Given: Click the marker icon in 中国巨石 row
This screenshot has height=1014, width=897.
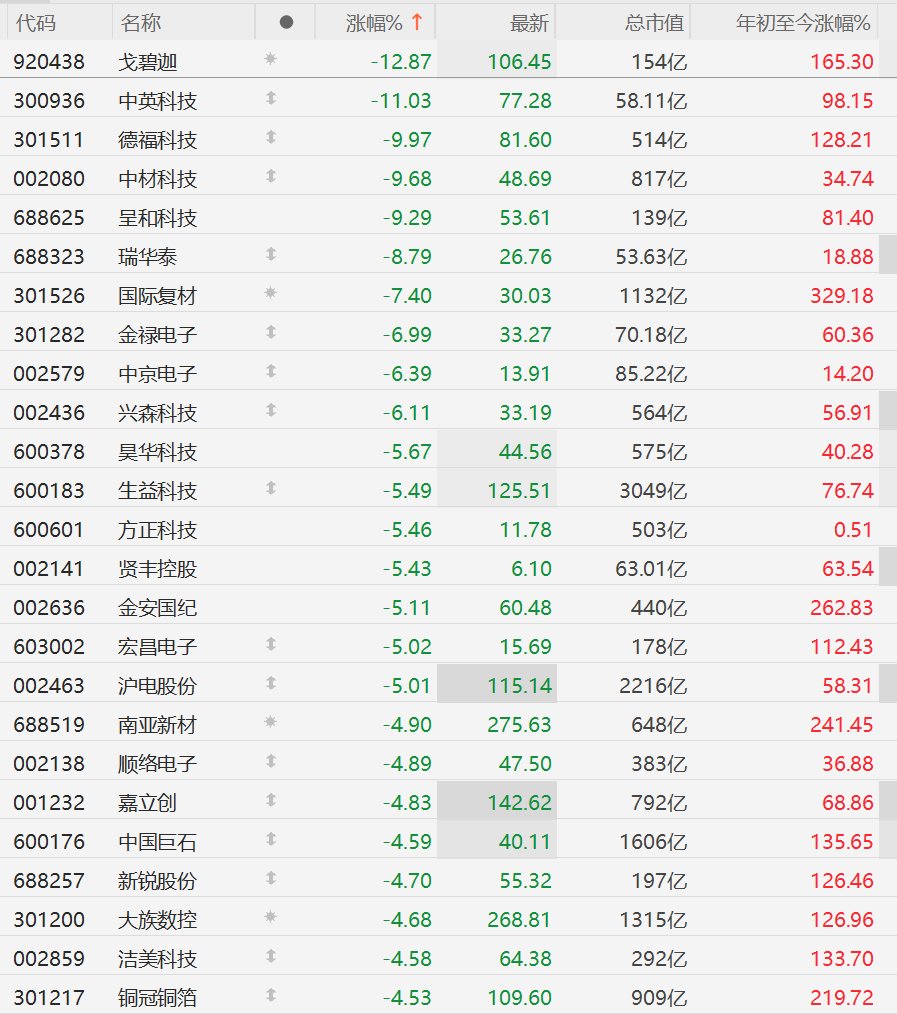Looking at the screenshot, I should [x=271, y=839].
